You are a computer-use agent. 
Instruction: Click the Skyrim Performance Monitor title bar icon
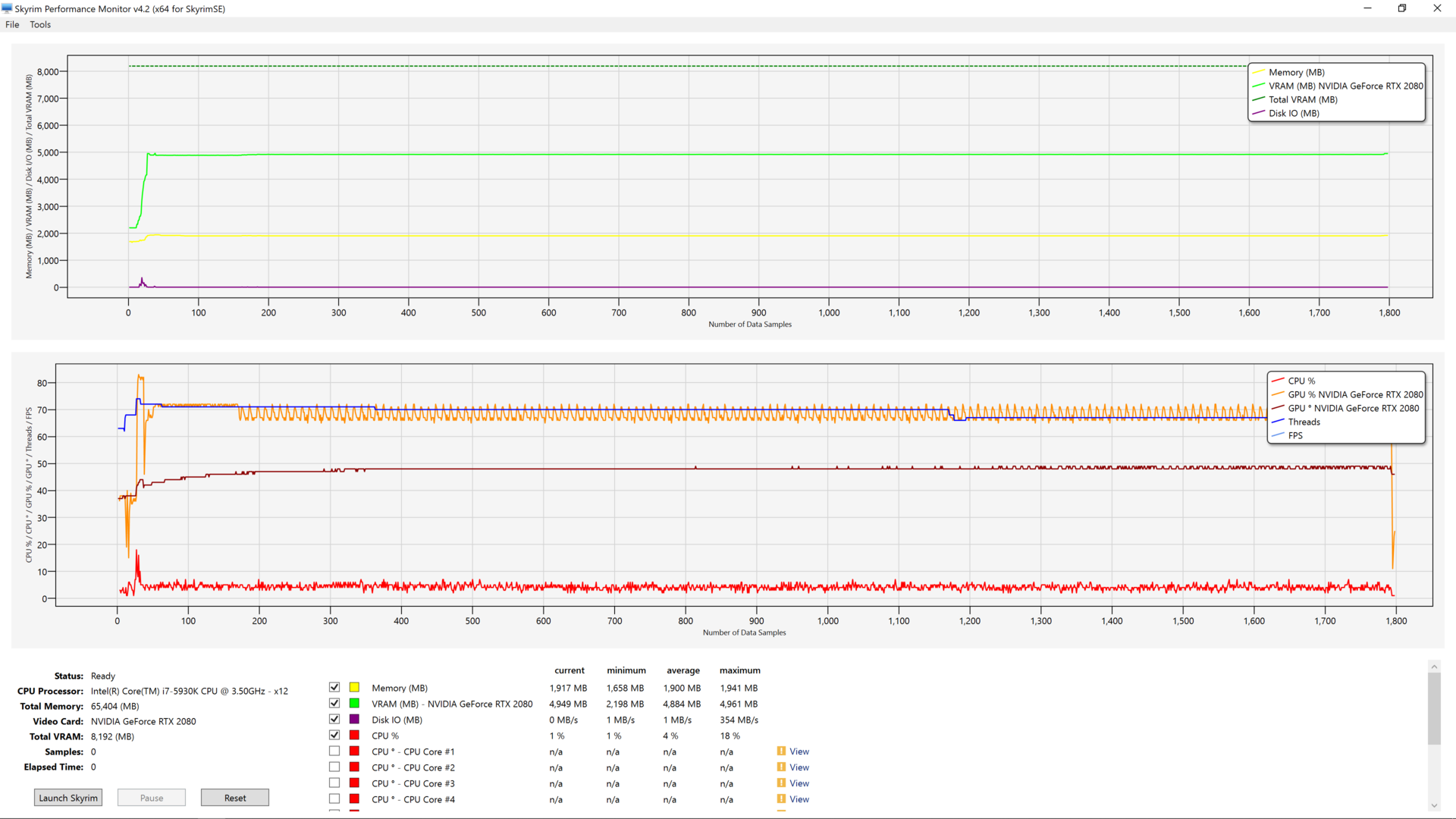(x=8, y=8)
